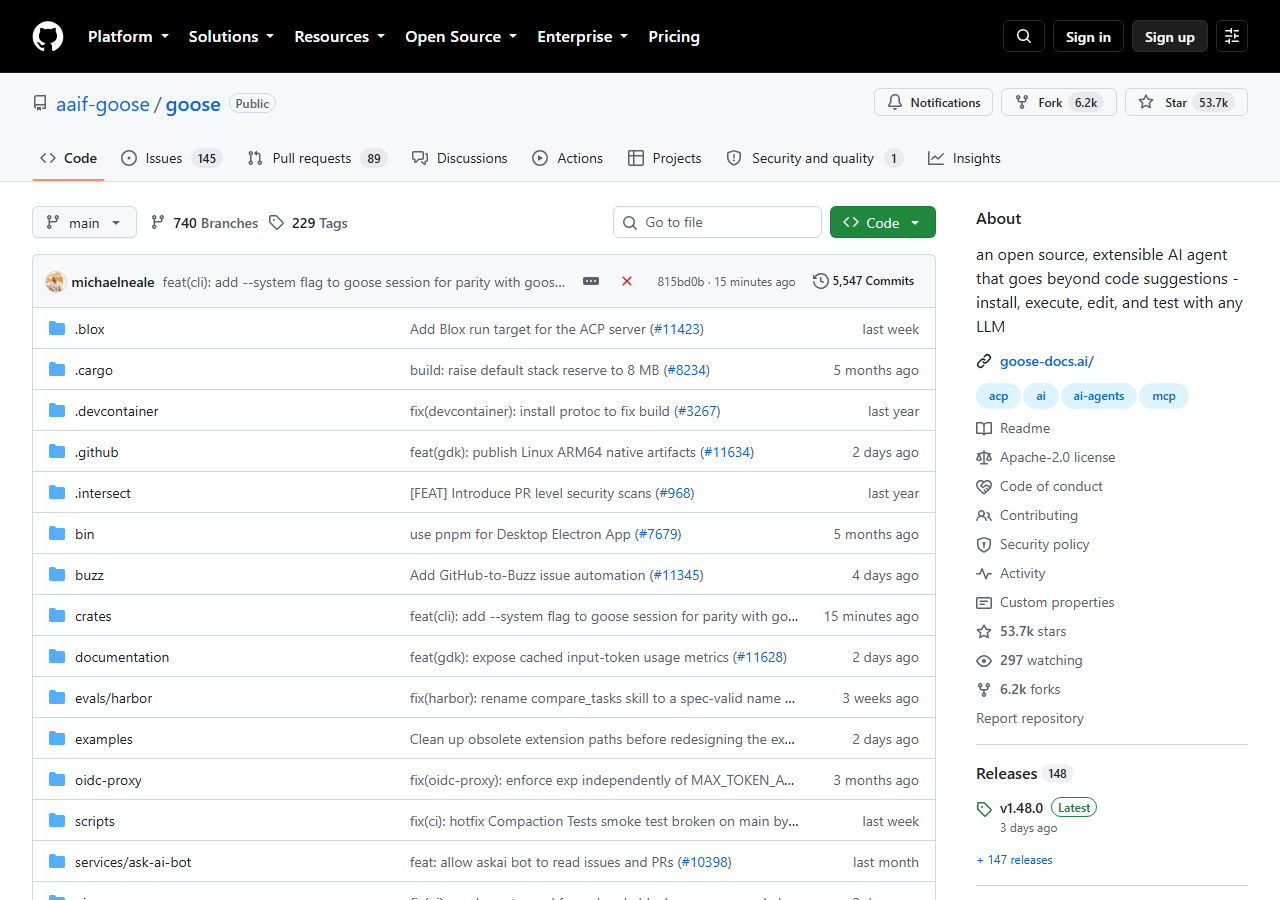Open the oidc-proxy folder
1280x900 pixels.
pyautogui.click(x=108, y=780)
